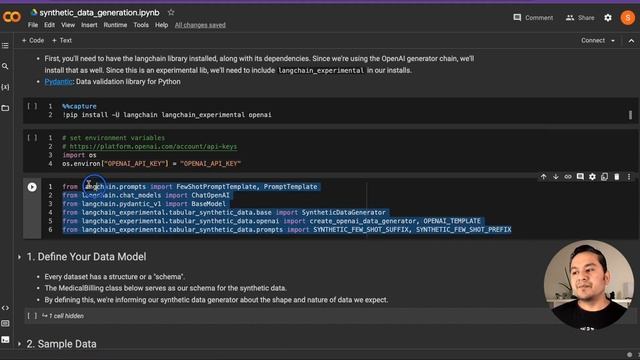The width and height of the screenshot is (640, 360).
Task: Open the File menu
Action: pyautogui.click(x=33, y=25)
